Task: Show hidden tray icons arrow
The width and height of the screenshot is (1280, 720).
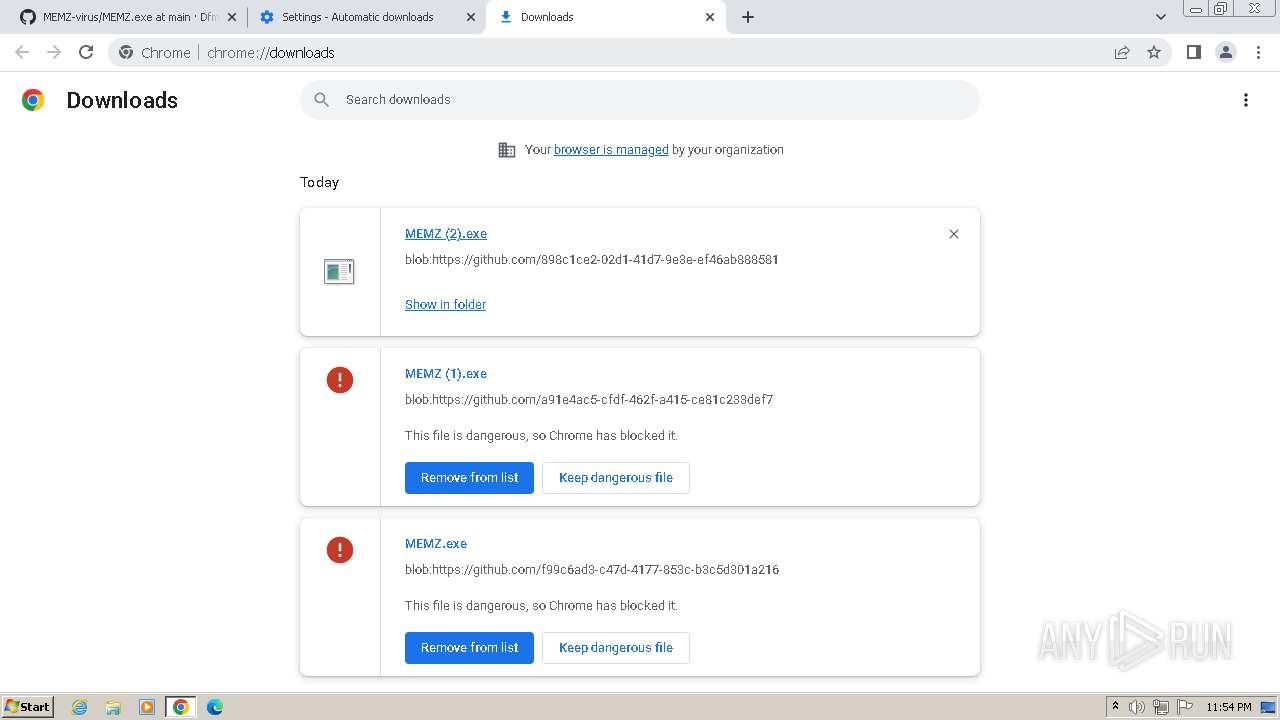Action: pos(1115,707)
